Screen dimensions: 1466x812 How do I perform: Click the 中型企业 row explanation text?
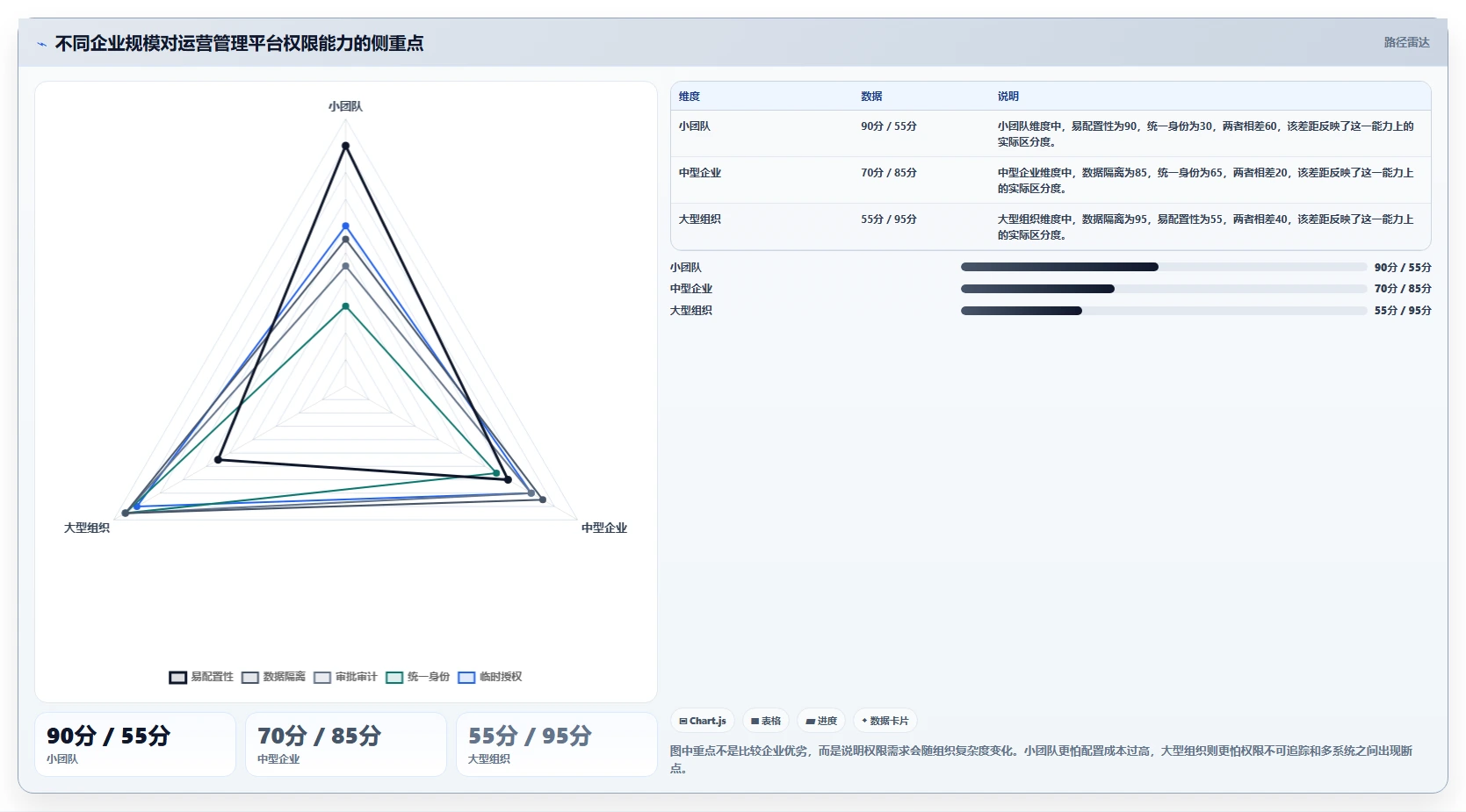pyautogui.click(x=1205, y=181)
